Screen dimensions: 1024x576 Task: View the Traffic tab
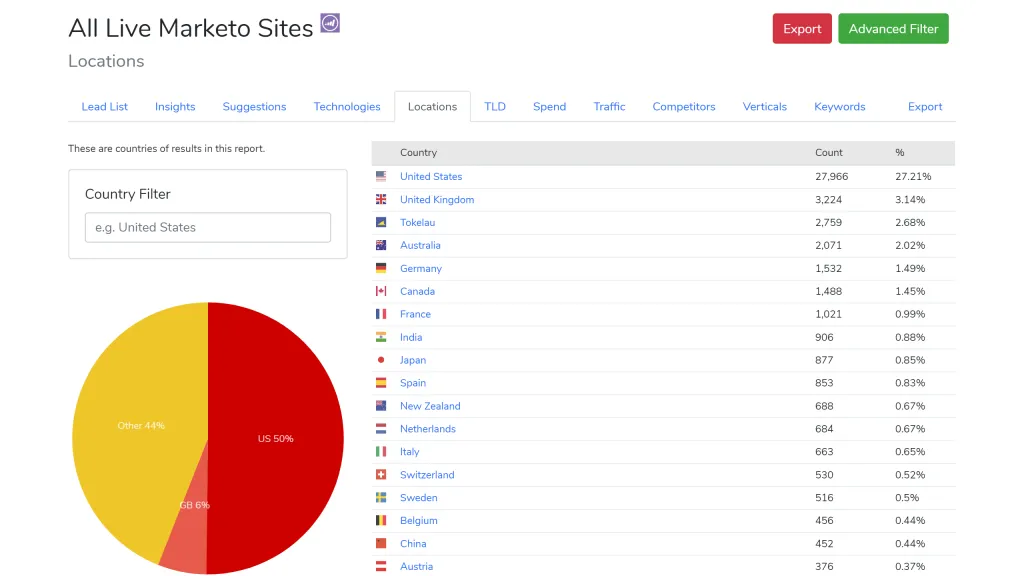[x=609, y=106]
